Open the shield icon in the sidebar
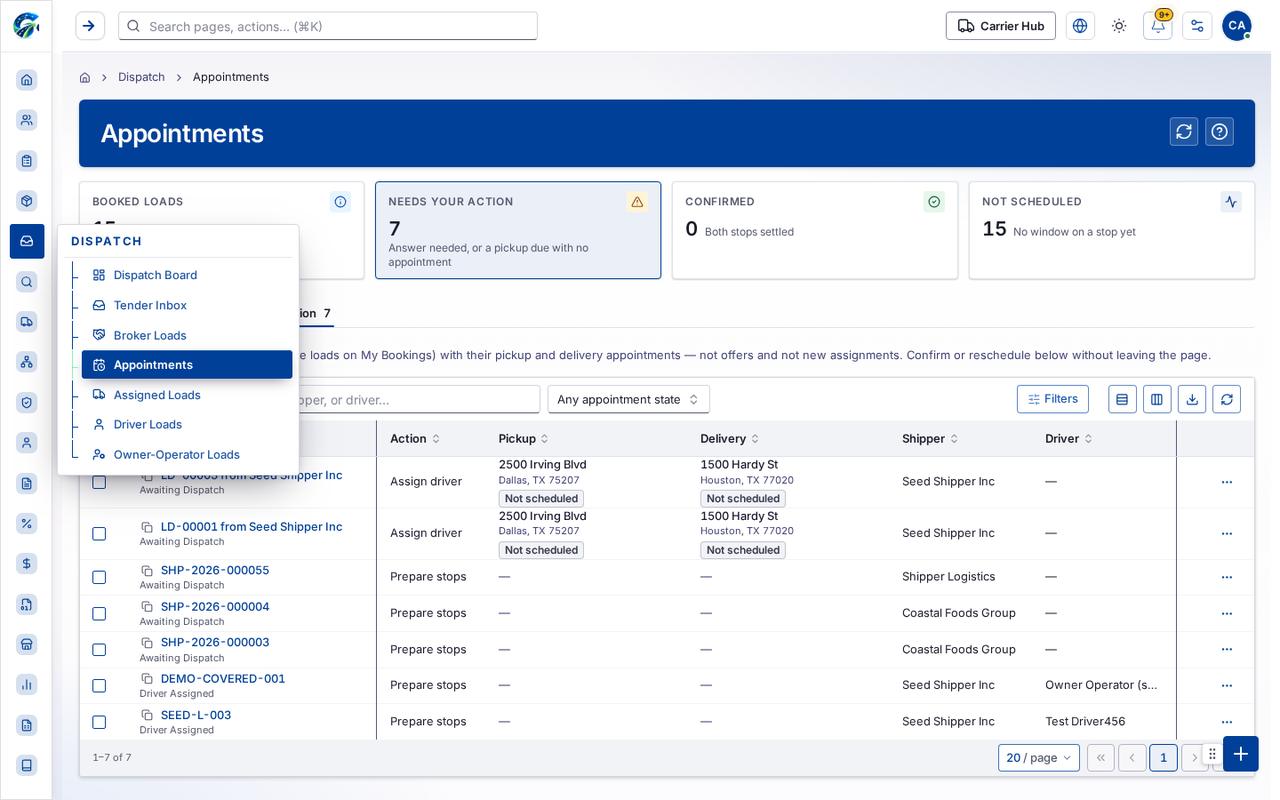The image size is (1280, 800). 27,402
